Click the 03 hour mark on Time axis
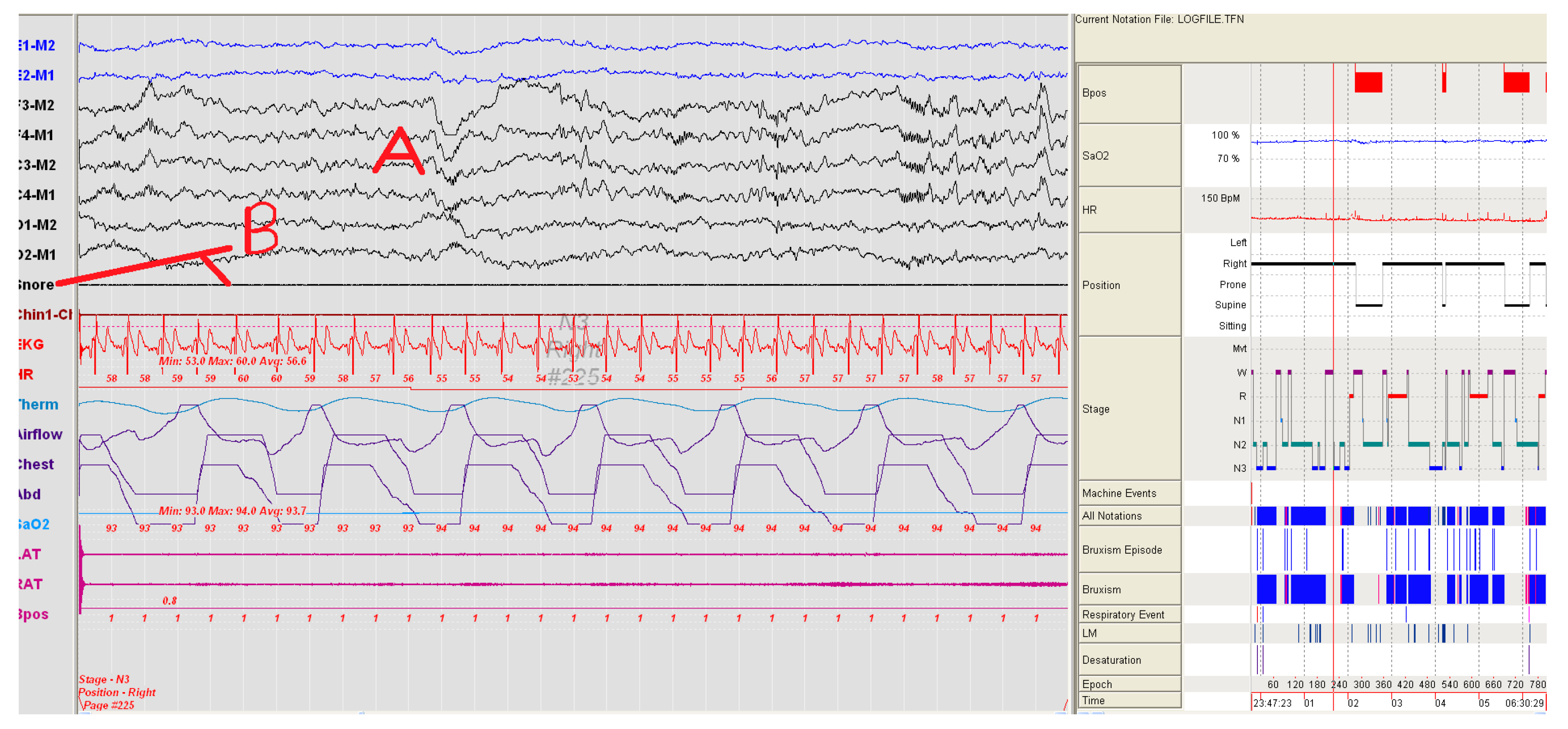1568x729 pixels. tap(1397, 703)
